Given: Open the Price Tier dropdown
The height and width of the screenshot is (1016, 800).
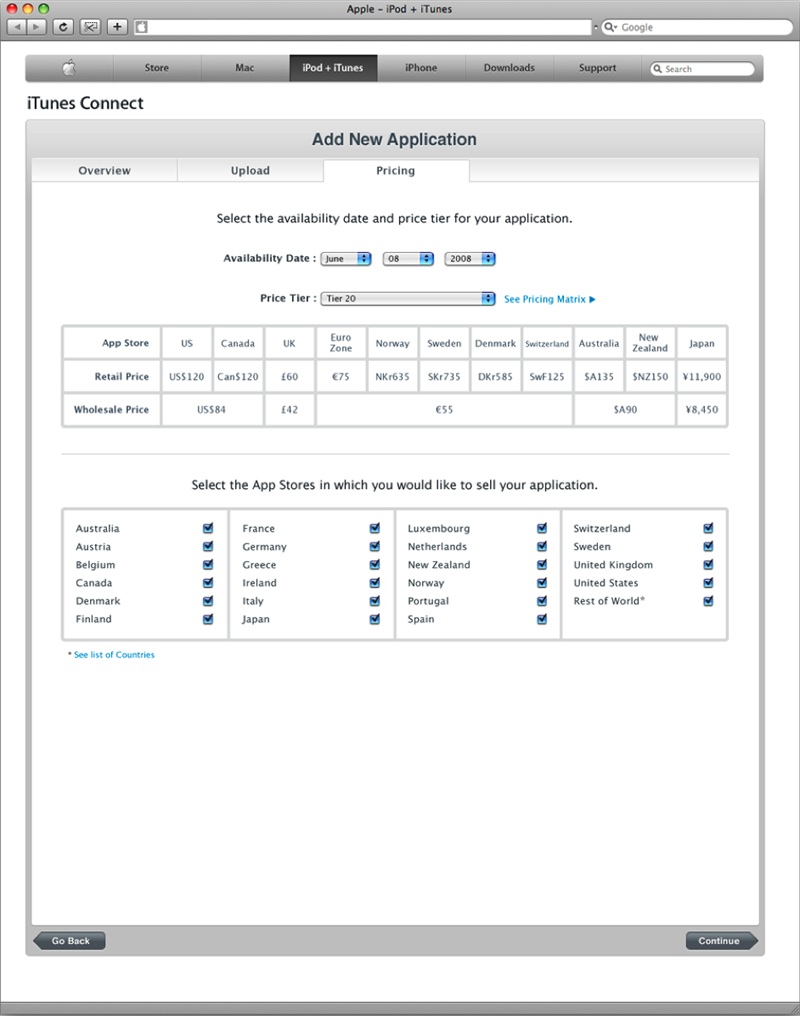Looking at the screenshot, I should click(408, 298).
